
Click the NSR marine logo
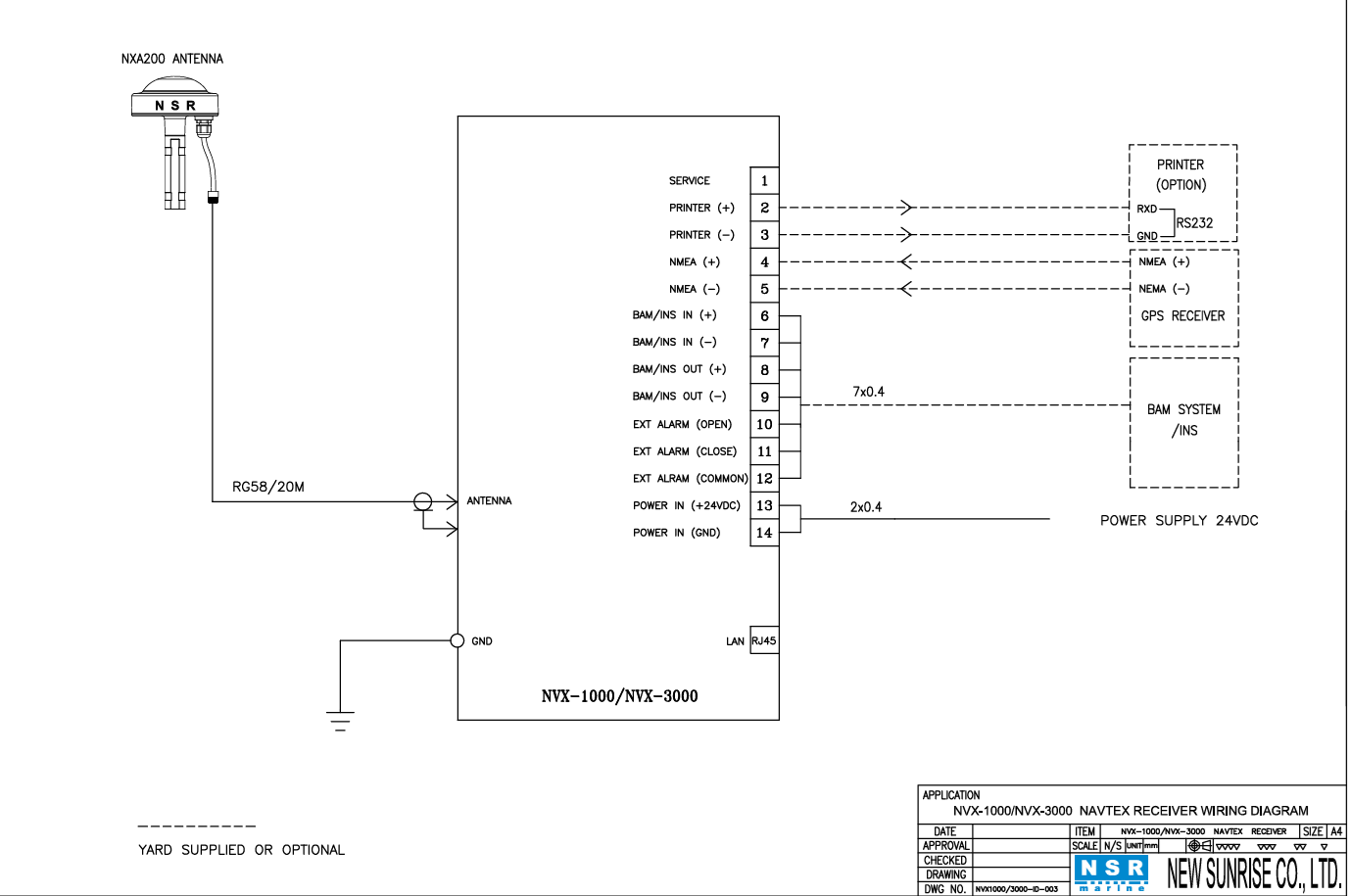pyautogui.click(x=1110, y=872)
